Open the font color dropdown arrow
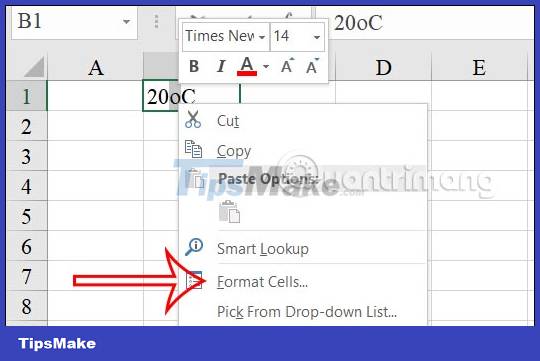Viewport: 540px width, 361px height. coord(266,66)
